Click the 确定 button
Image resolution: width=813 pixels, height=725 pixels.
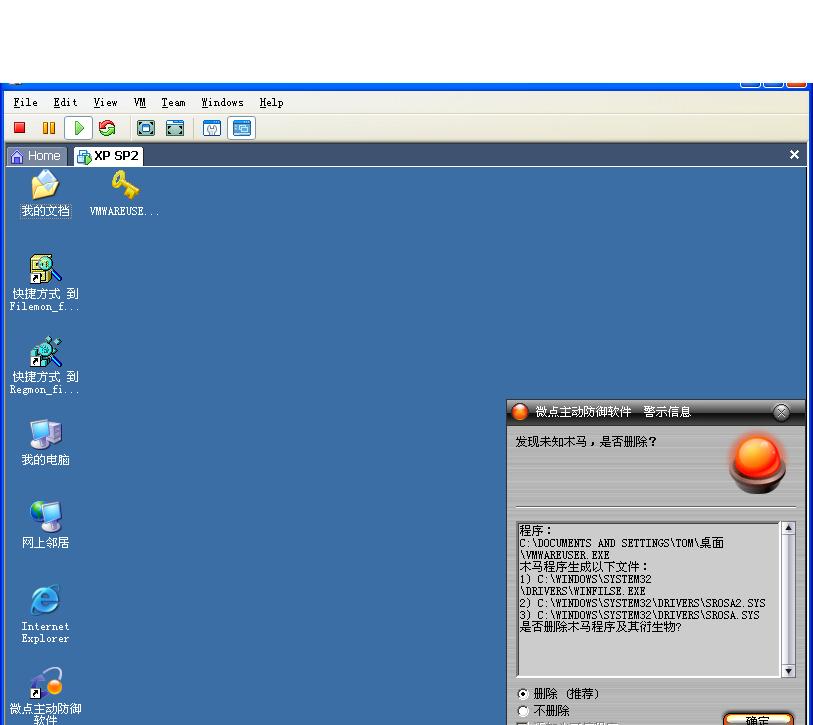pos(758,719)
